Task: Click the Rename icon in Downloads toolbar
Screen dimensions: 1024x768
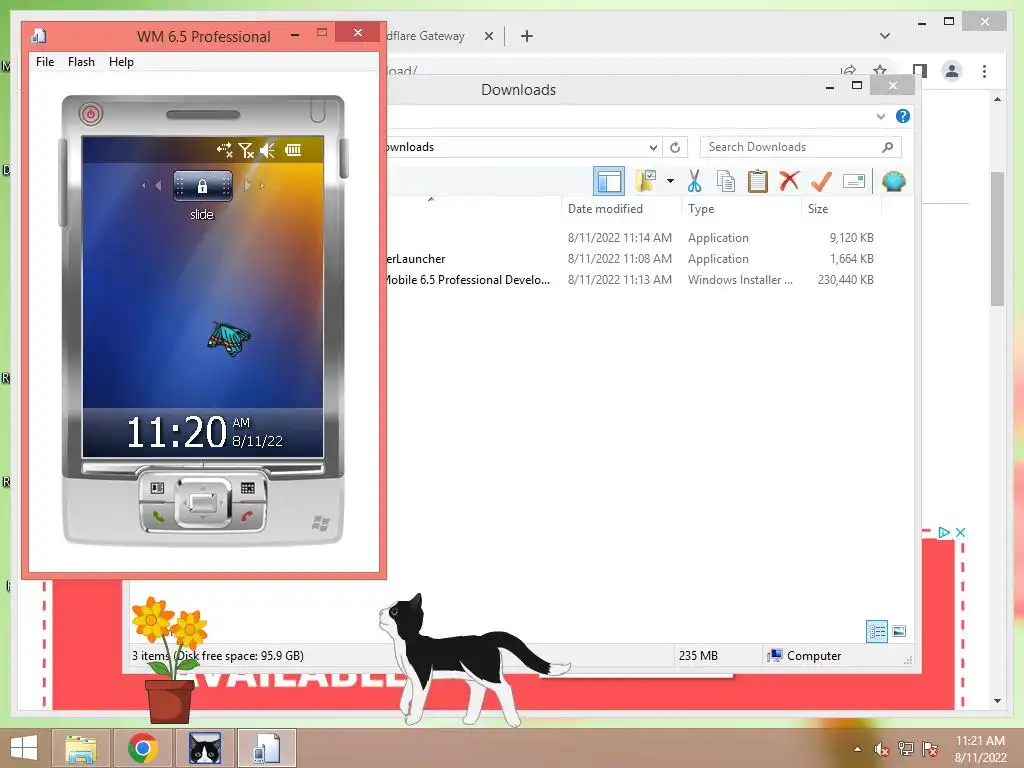Action: (854, 181)
